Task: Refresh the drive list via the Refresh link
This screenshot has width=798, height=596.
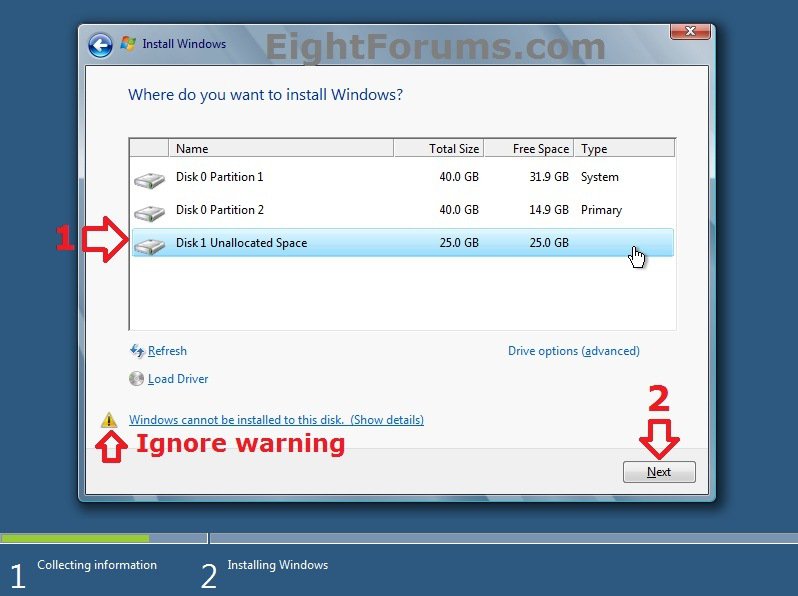Action: (167, 351)
